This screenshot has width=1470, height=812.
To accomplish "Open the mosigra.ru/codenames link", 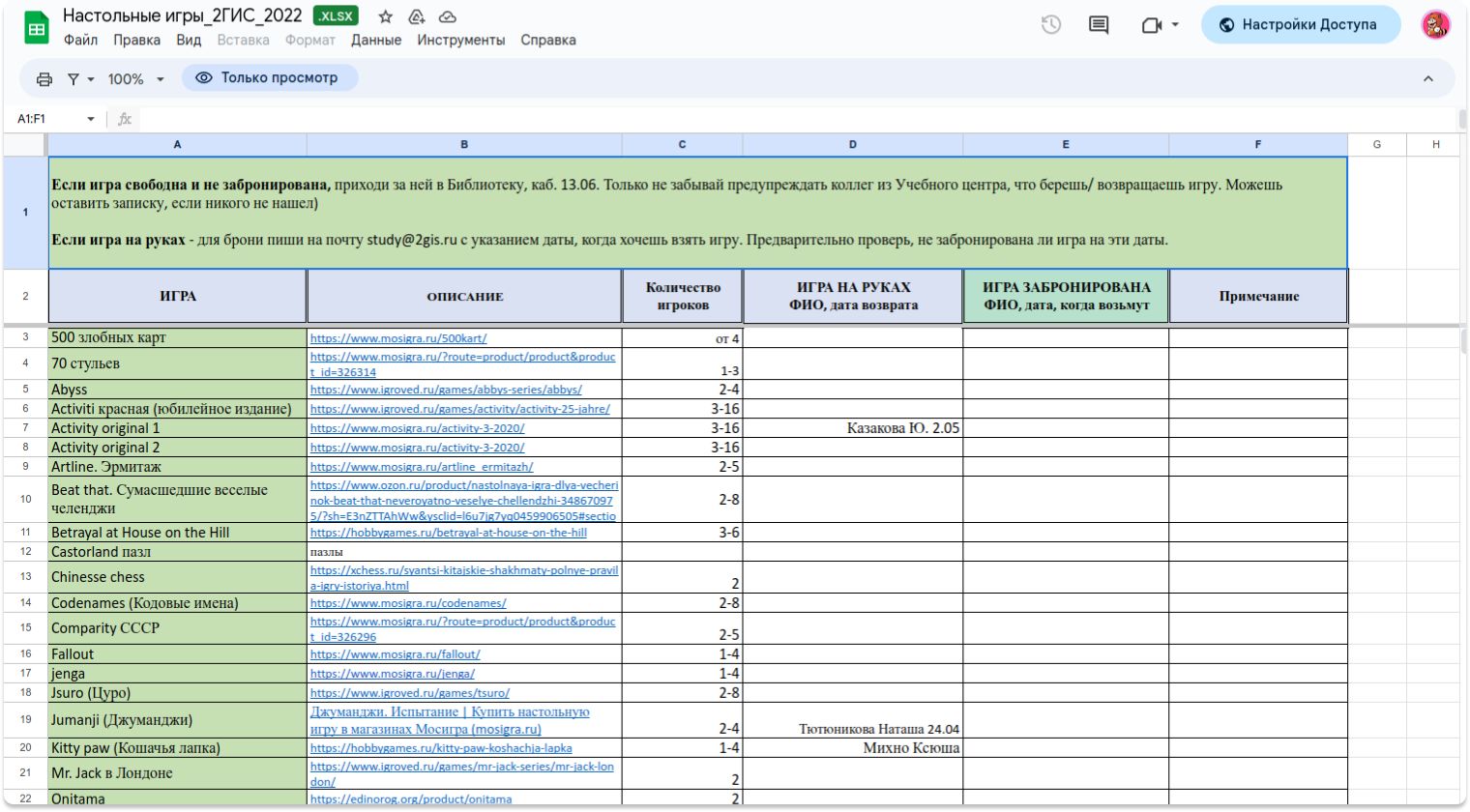I will [408, 603].
